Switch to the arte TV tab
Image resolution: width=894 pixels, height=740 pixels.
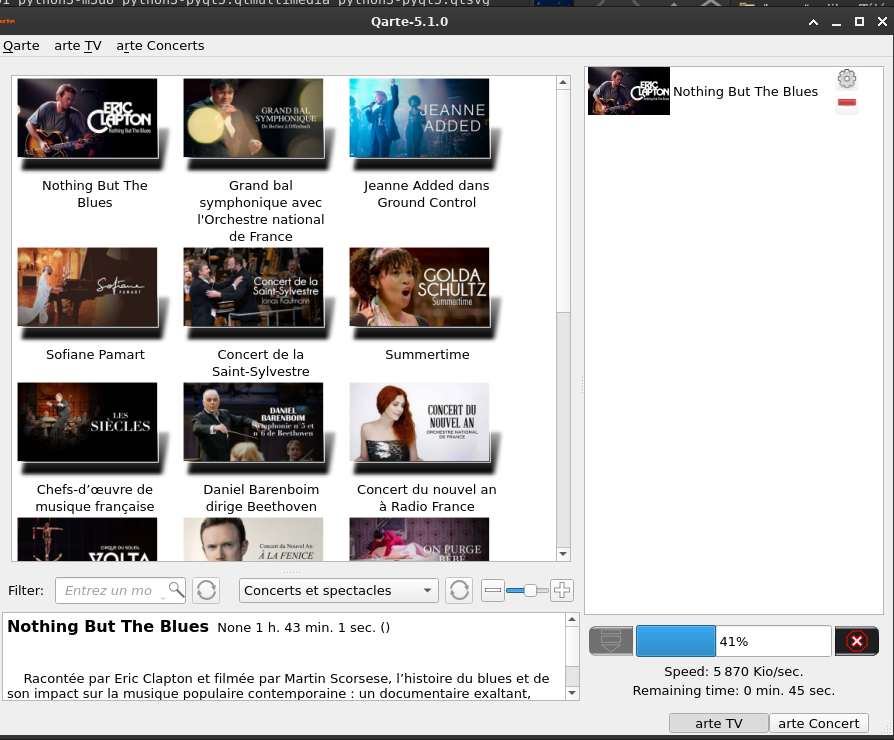718,723
